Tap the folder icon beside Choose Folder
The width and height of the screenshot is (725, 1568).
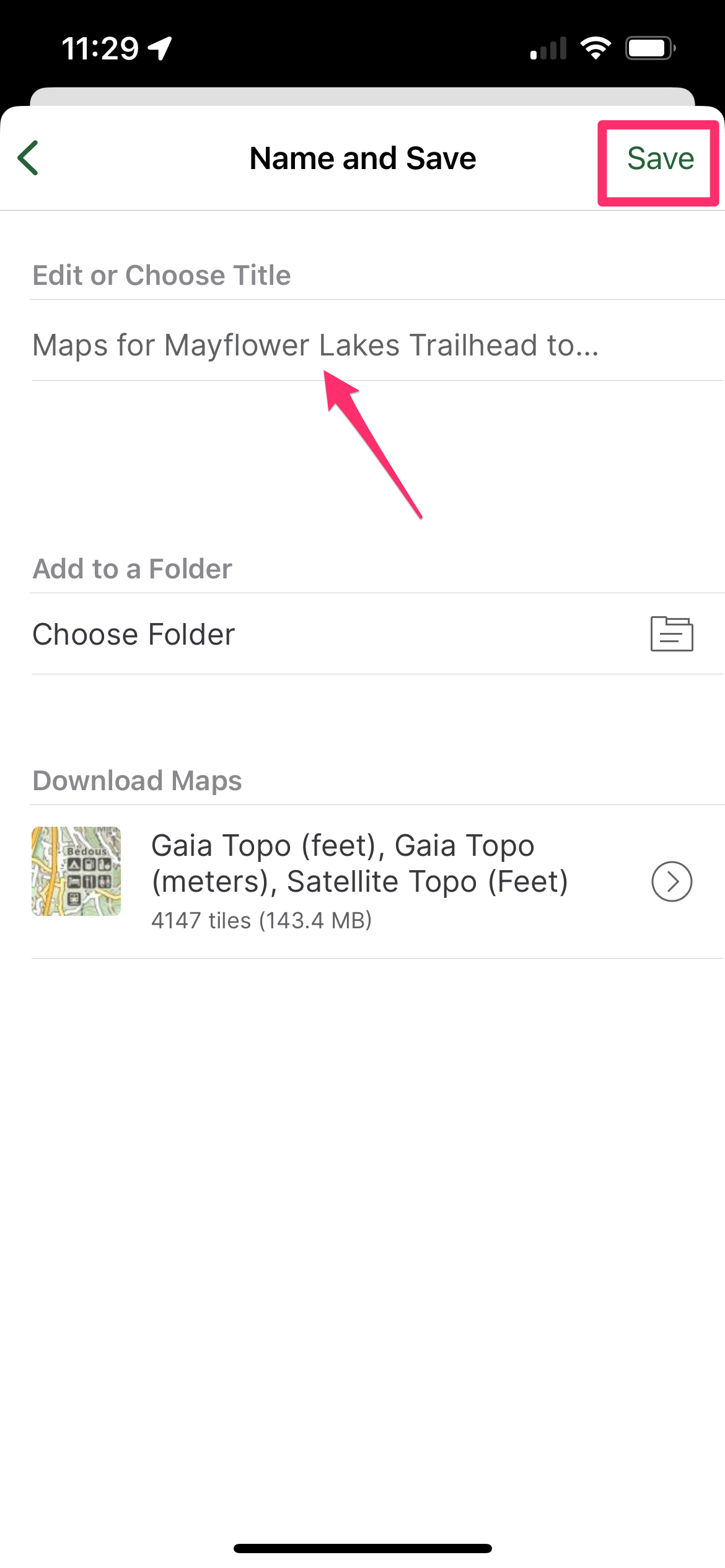click(x=672, y=634)
